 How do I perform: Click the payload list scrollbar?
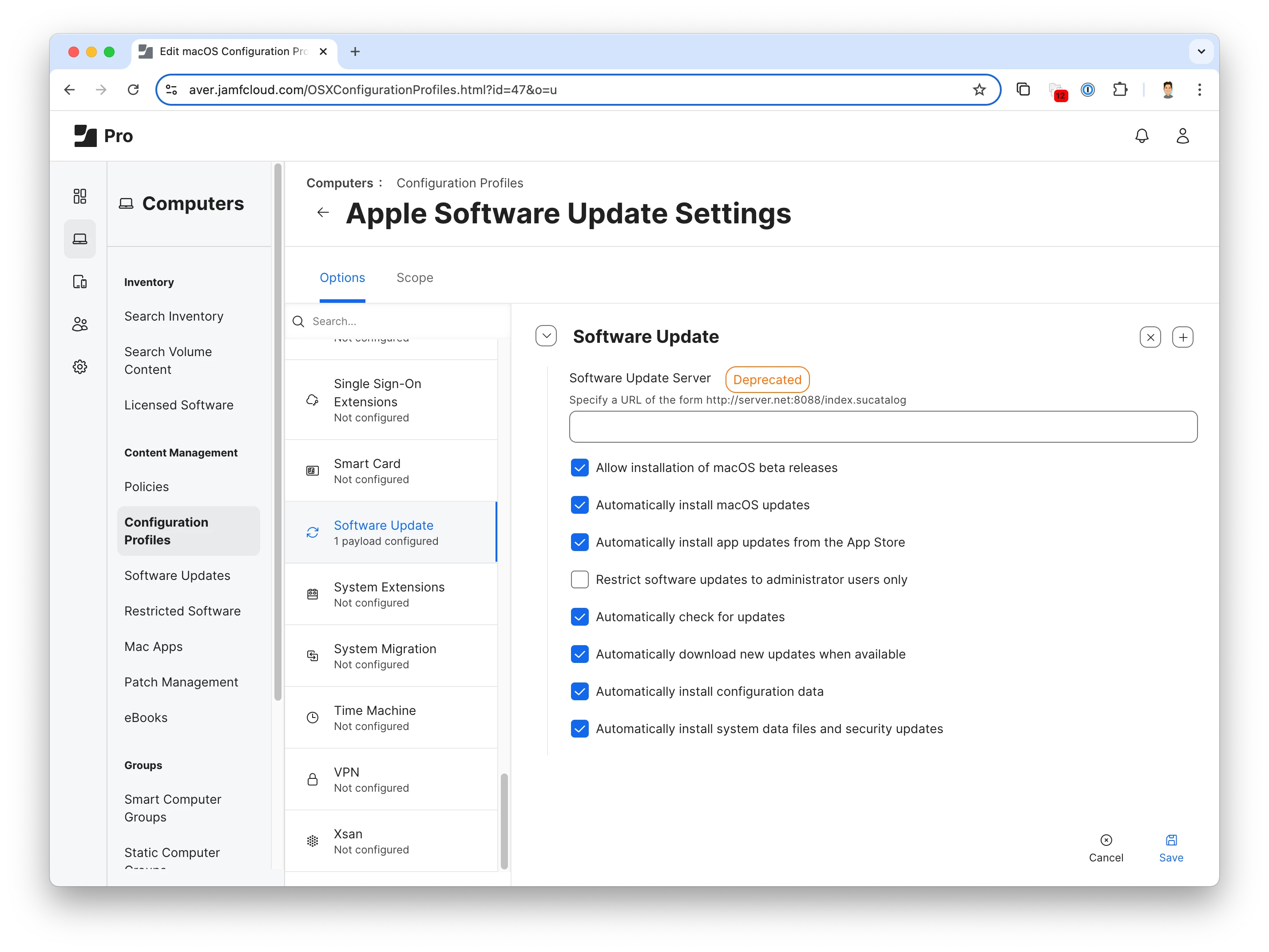pyautogui.click(x=504, y=821)
